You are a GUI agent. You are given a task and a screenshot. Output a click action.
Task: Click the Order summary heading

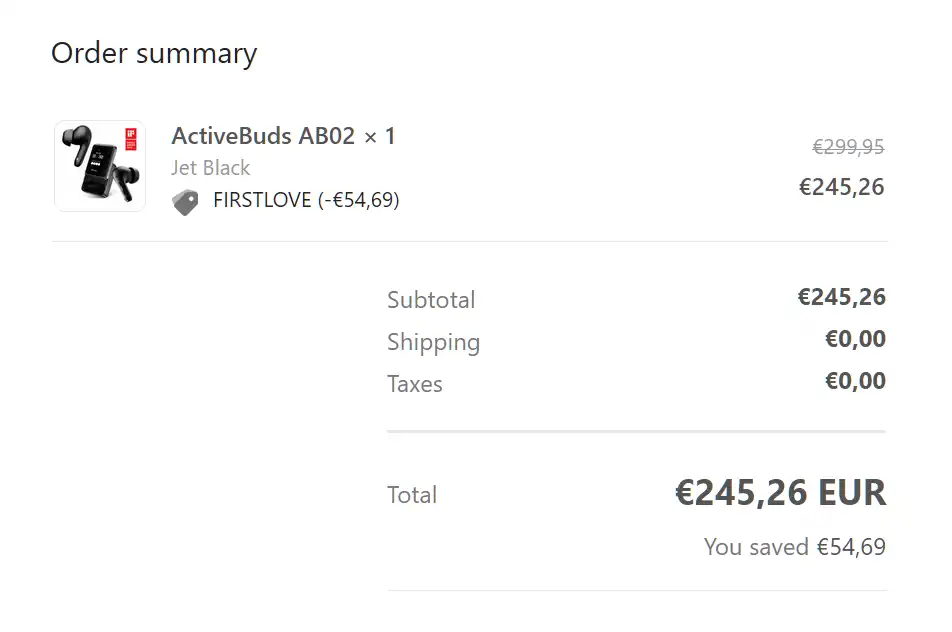coord(154,53)
